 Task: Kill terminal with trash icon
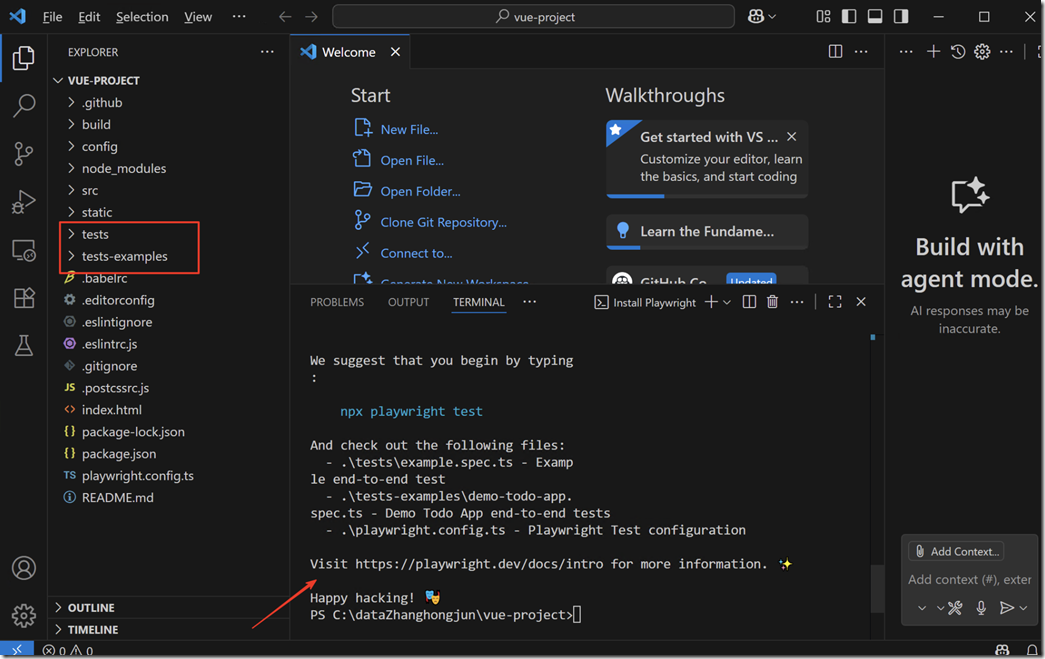[x=772, y=302]
